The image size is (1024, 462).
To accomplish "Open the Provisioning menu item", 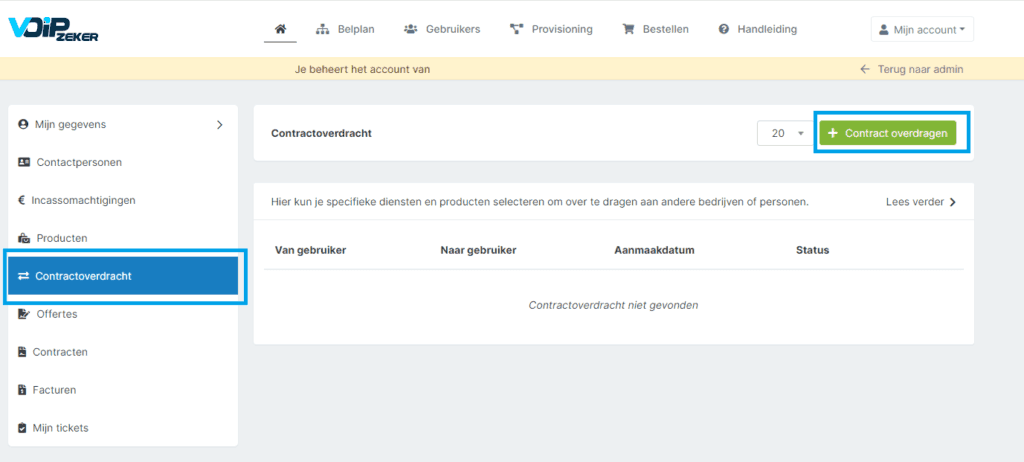I will [x=551, y=29].
